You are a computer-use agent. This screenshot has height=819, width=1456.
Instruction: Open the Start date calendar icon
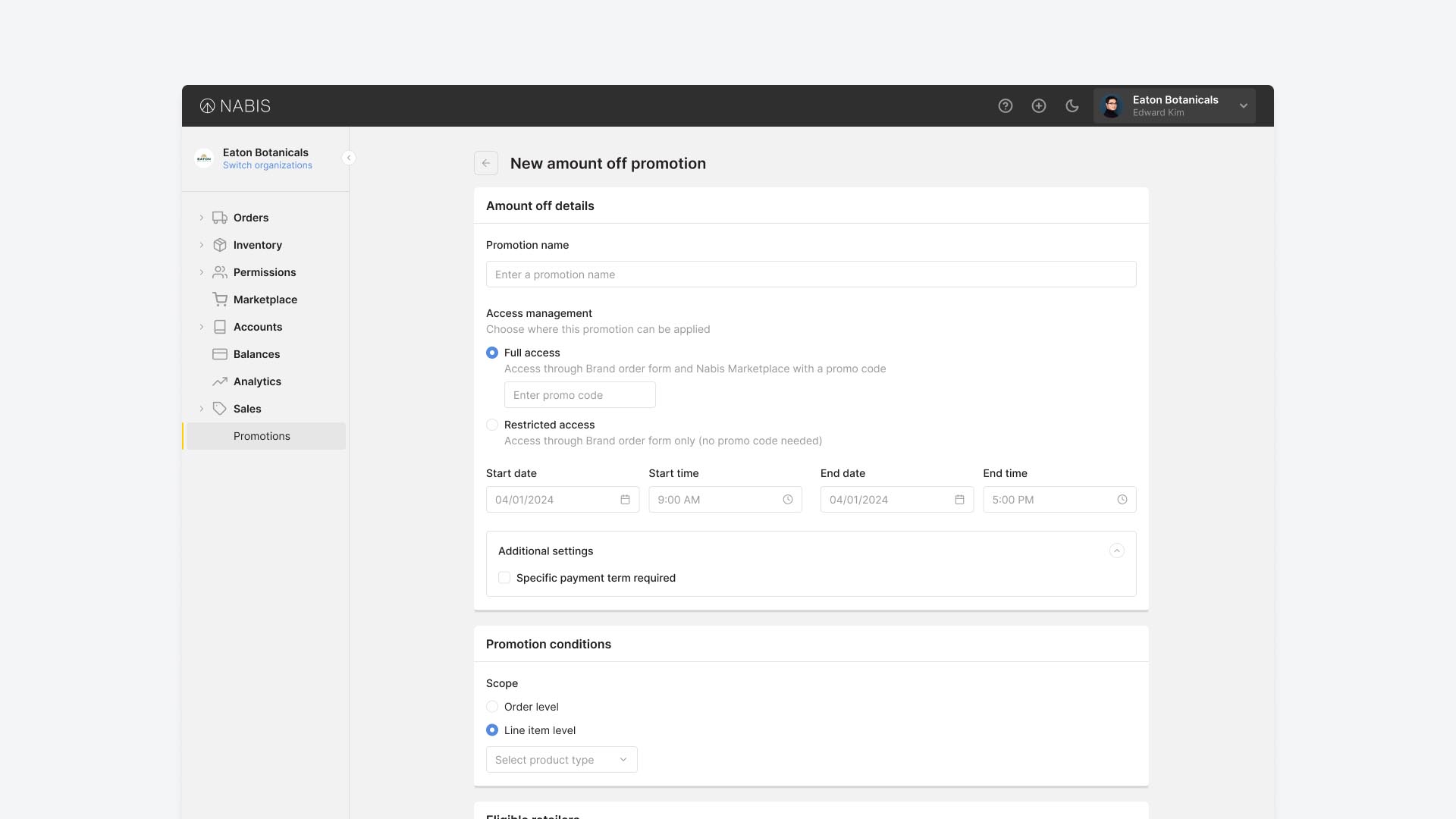(x=625, y=500)
